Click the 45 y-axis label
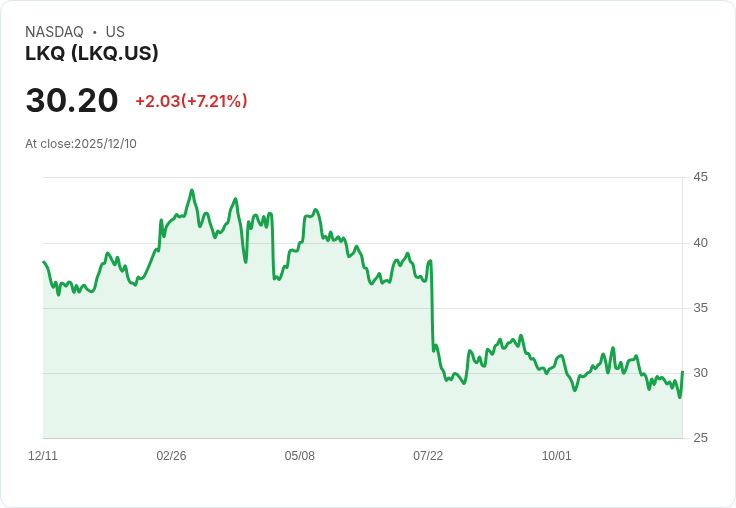Viewport: 736px width, 508px height. coord(701,177)
